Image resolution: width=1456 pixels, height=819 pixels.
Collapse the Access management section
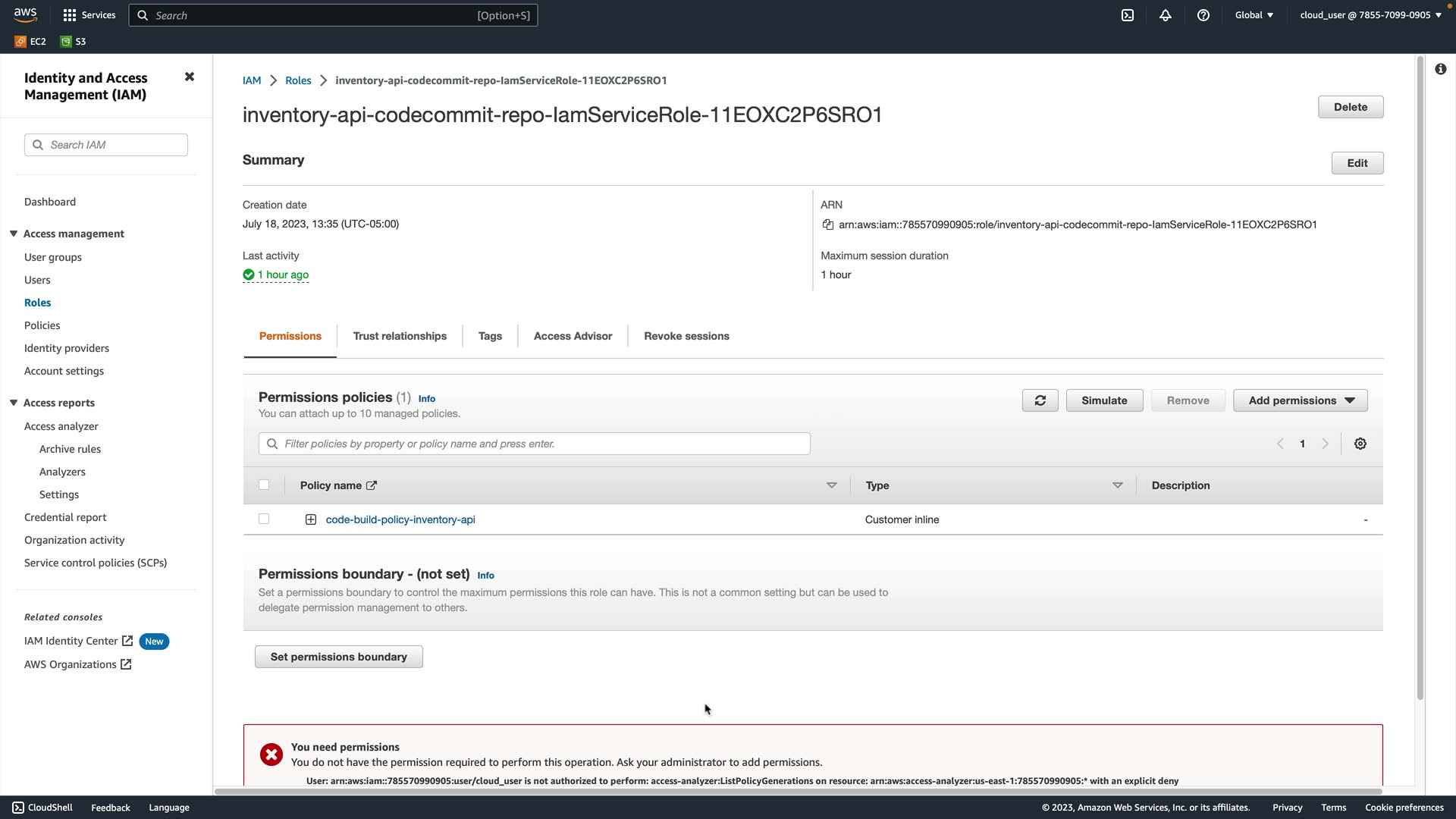pyautogui.click(x=14, y=234)
